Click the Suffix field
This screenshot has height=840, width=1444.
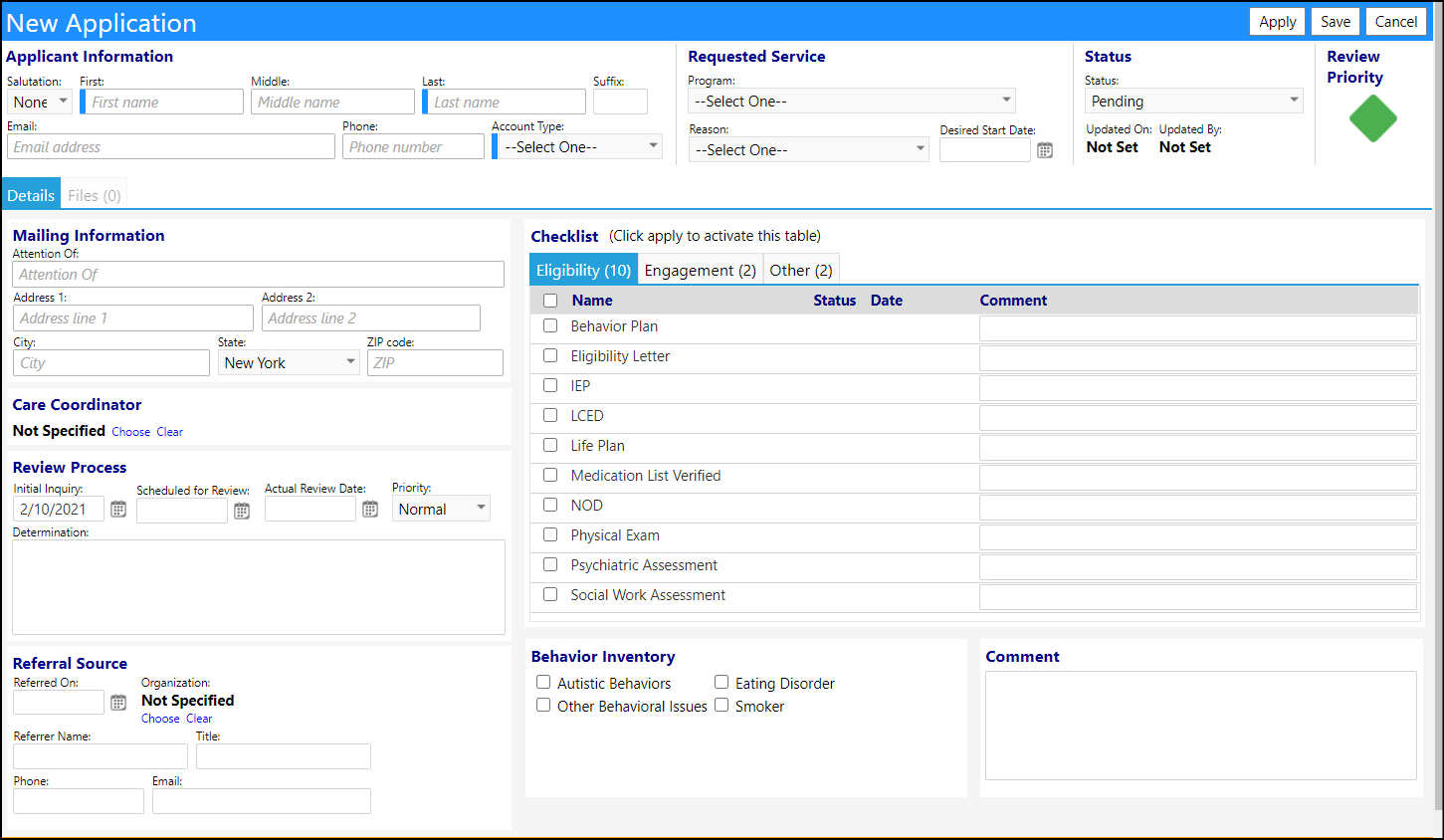pos(620,102)
